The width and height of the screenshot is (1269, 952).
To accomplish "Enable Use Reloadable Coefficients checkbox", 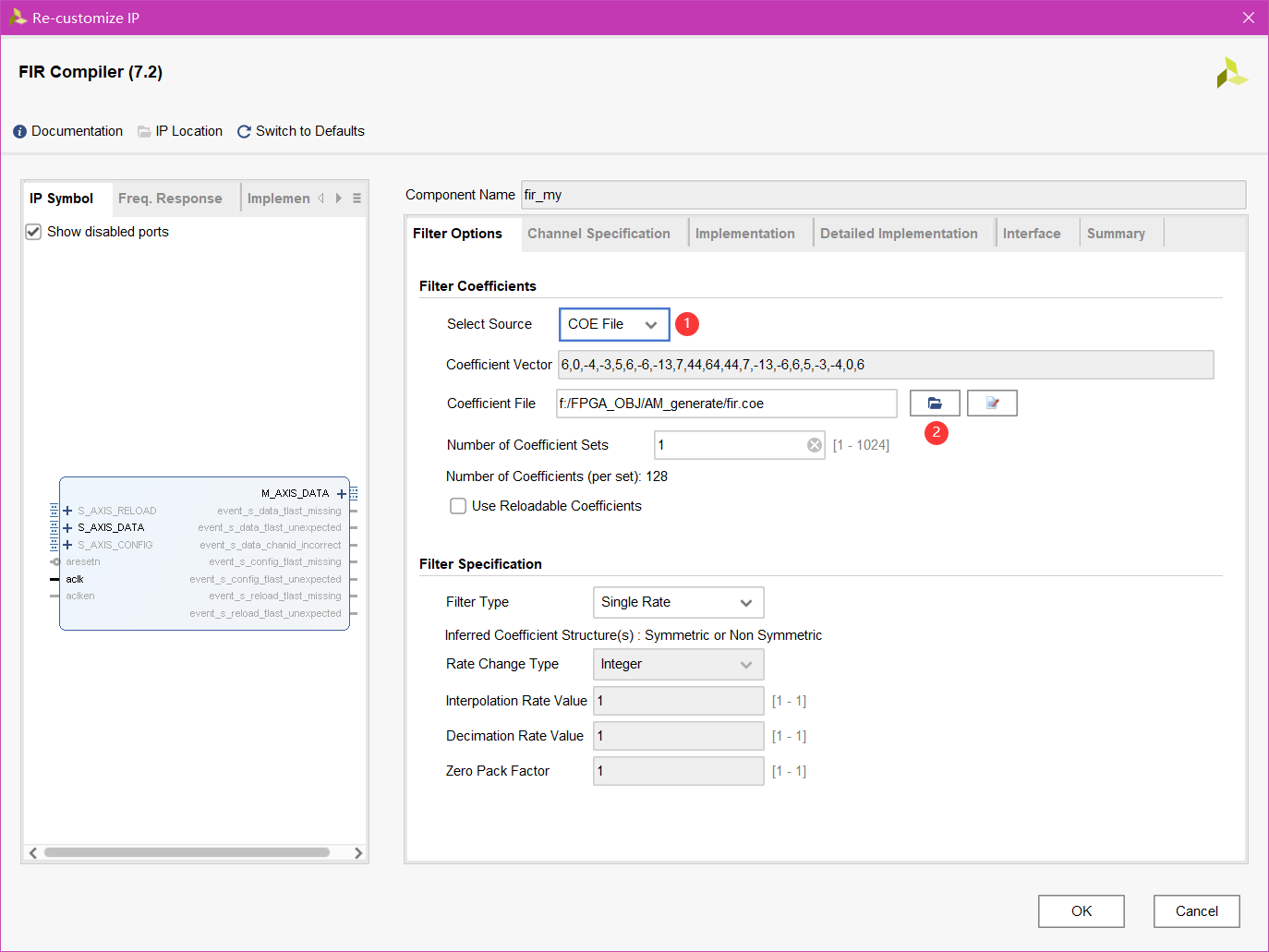I will [x=458, y=506].
